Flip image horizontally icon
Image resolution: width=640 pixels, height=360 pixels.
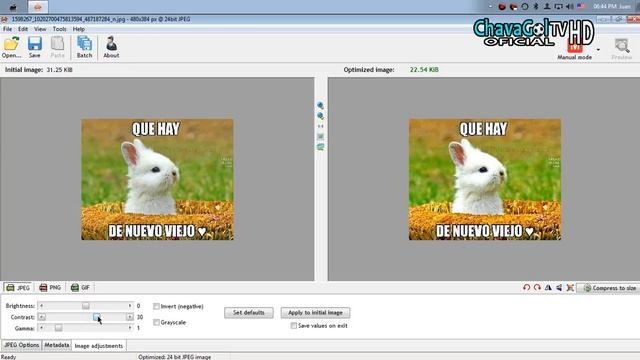(x=548, y=288)
